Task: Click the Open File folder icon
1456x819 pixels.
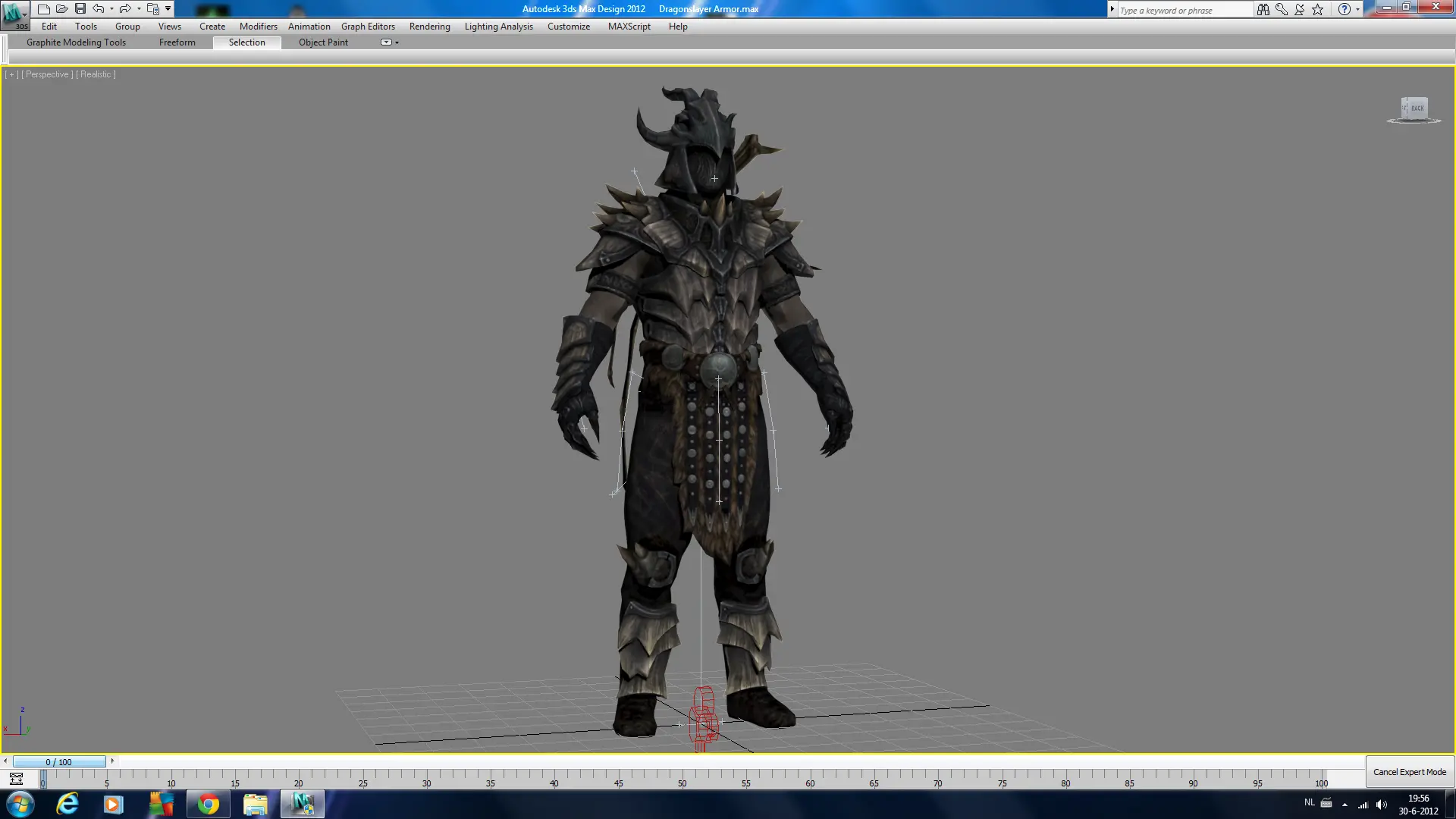Action: (x=61, y=9)
